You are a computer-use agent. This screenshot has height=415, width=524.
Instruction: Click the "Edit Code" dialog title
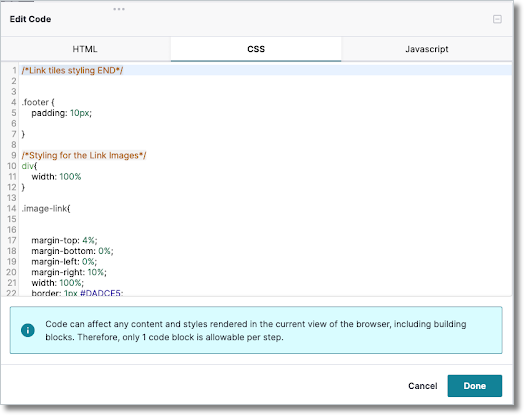30,19
